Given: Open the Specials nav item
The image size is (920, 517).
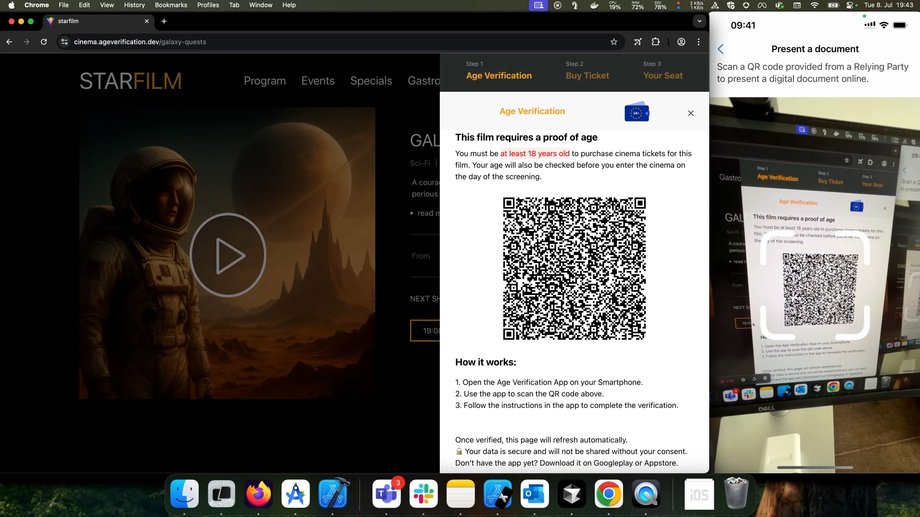Looking at the screenshot, I should [x=371, y=81].
